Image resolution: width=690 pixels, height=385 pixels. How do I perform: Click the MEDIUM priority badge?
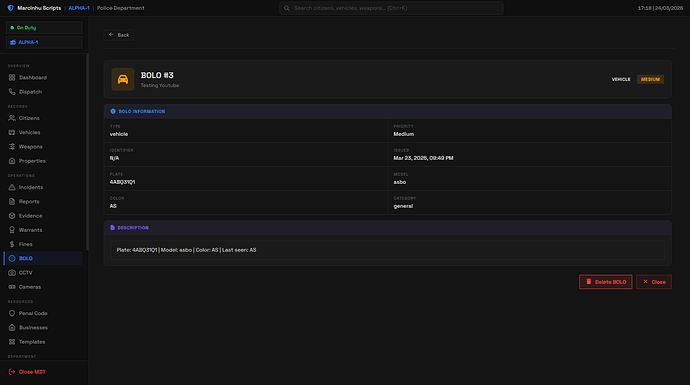click(650, 79)
